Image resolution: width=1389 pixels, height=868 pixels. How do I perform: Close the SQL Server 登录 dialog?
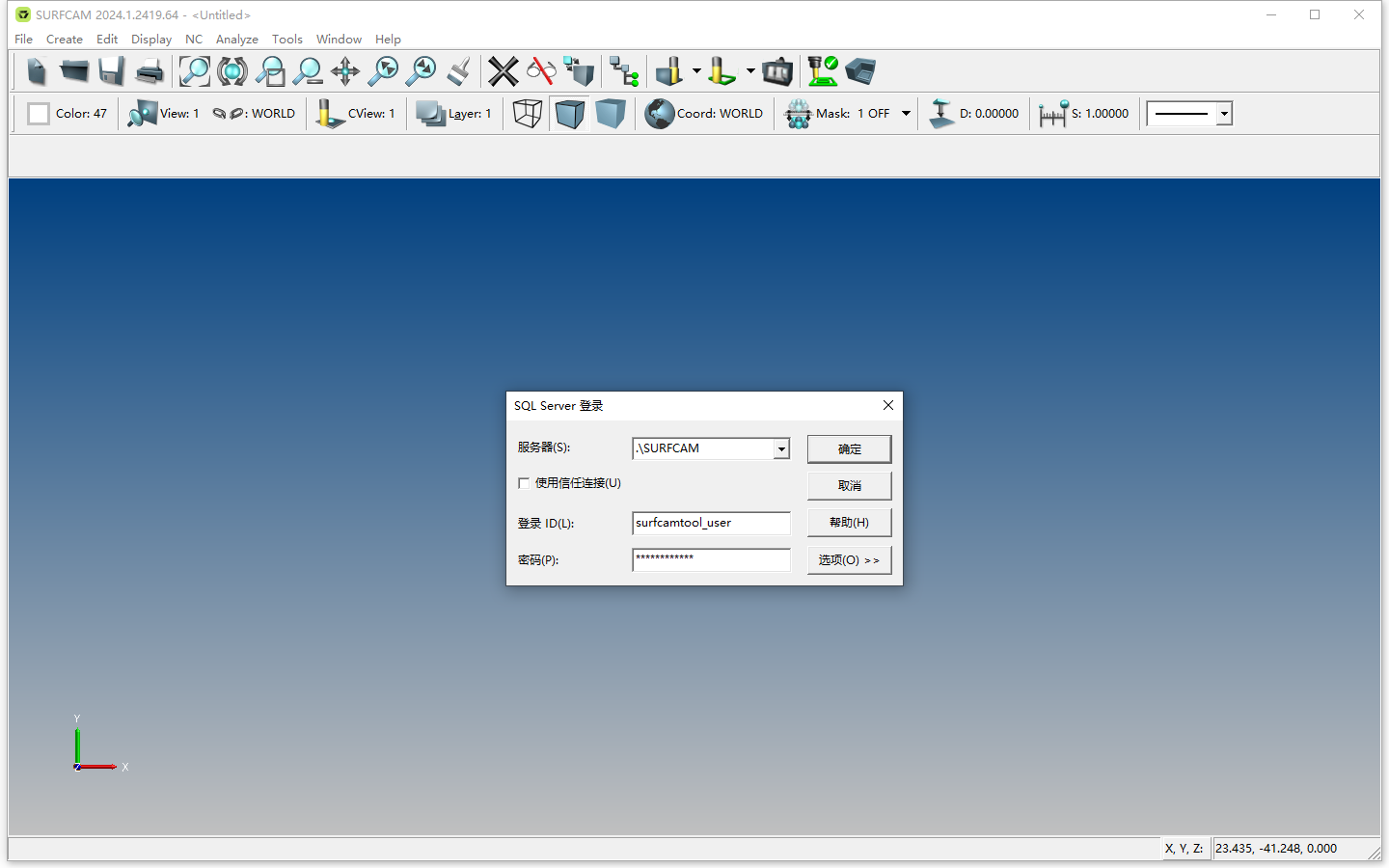[x=888, y=405]
